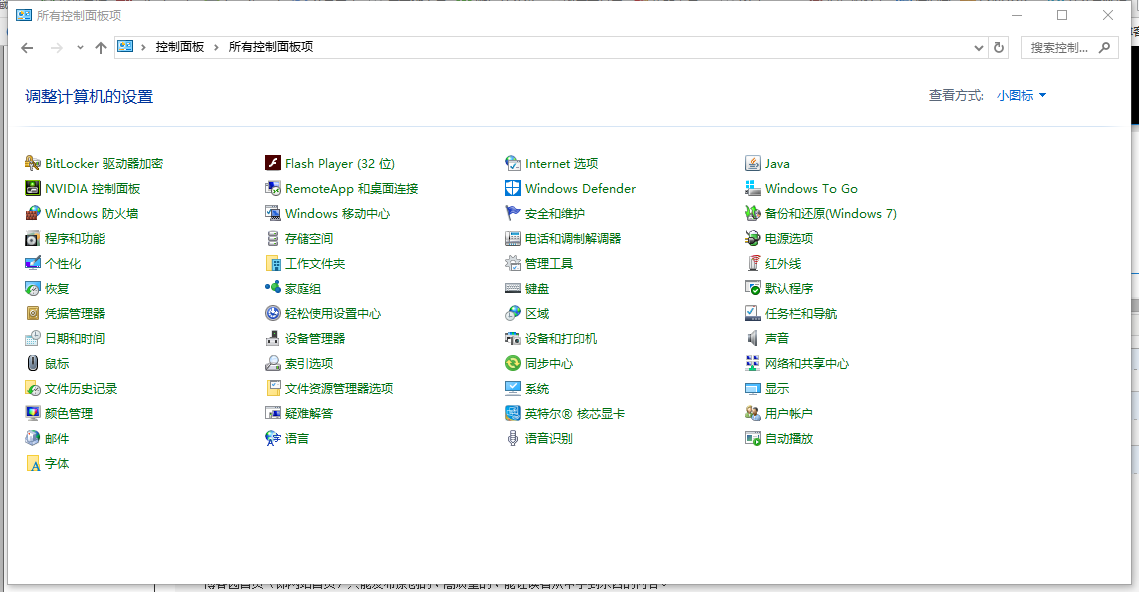Open the Windows Defender icon
Viewport: 1139px width, 592px height.
(513, 188)
